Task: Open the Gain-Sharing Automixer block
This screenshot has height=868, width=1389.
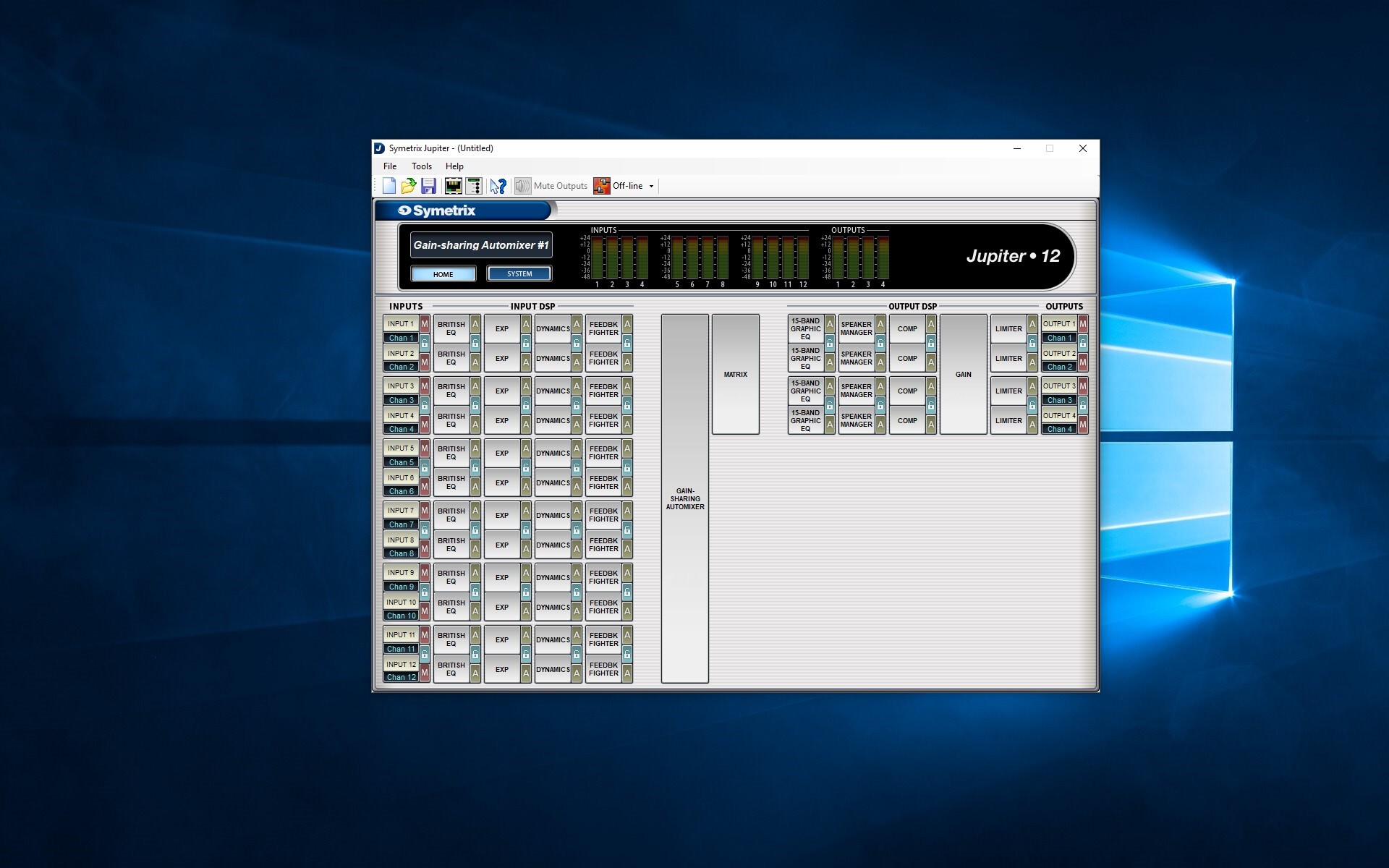Action: (684, 498)
